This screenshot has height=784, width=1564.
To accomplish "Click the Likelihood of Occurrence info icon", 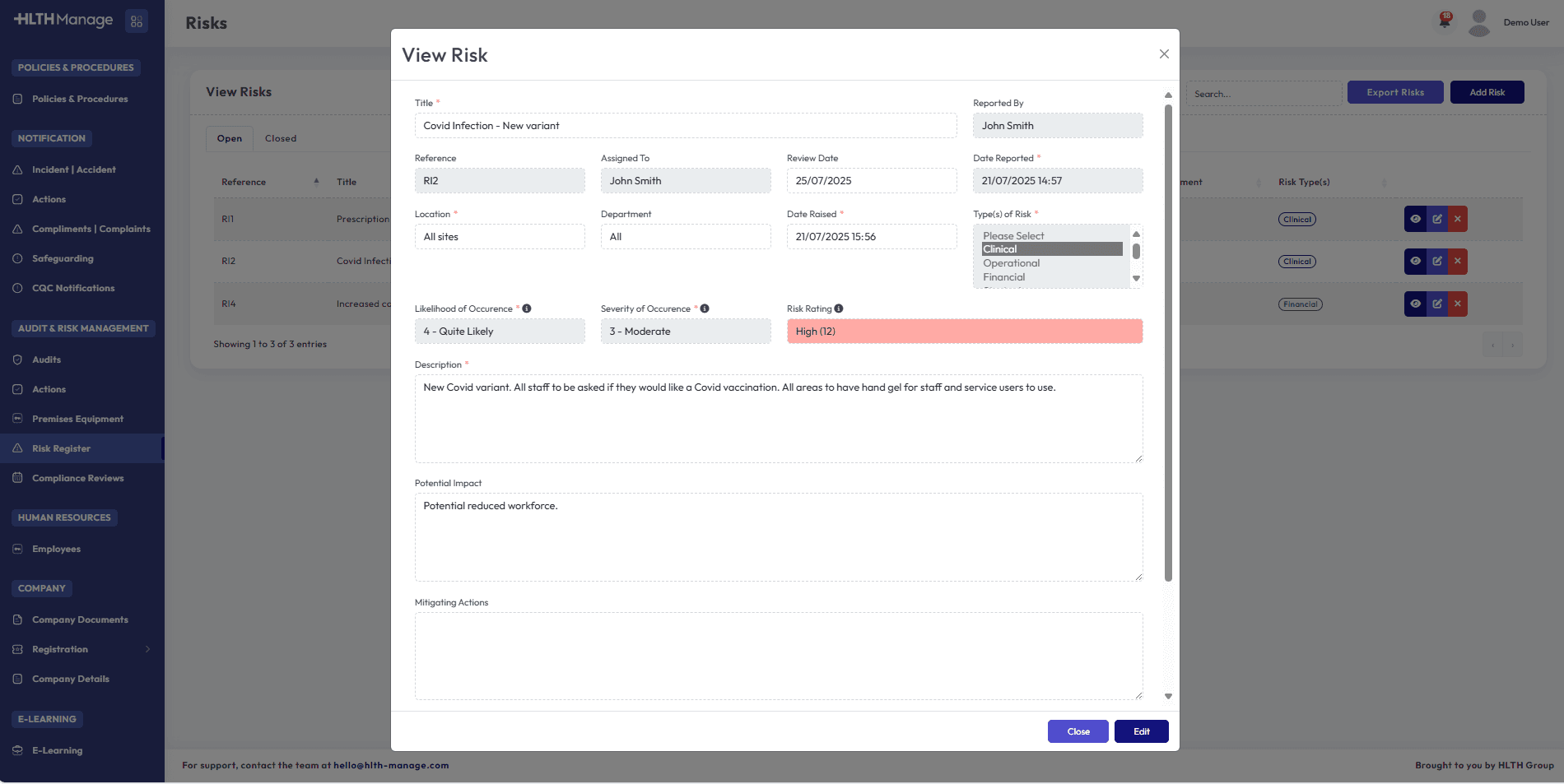I will click(527, 308).
